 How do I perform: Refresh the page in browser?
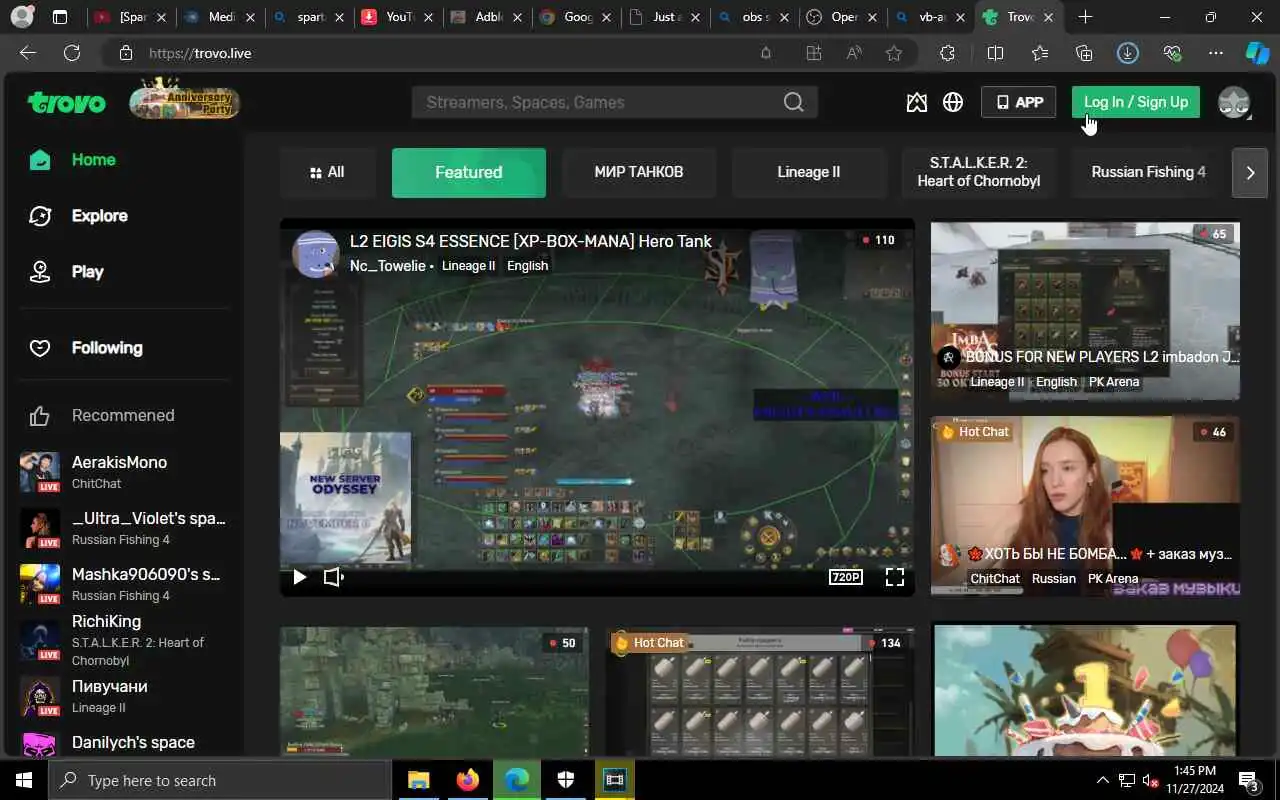pos(72,53)
